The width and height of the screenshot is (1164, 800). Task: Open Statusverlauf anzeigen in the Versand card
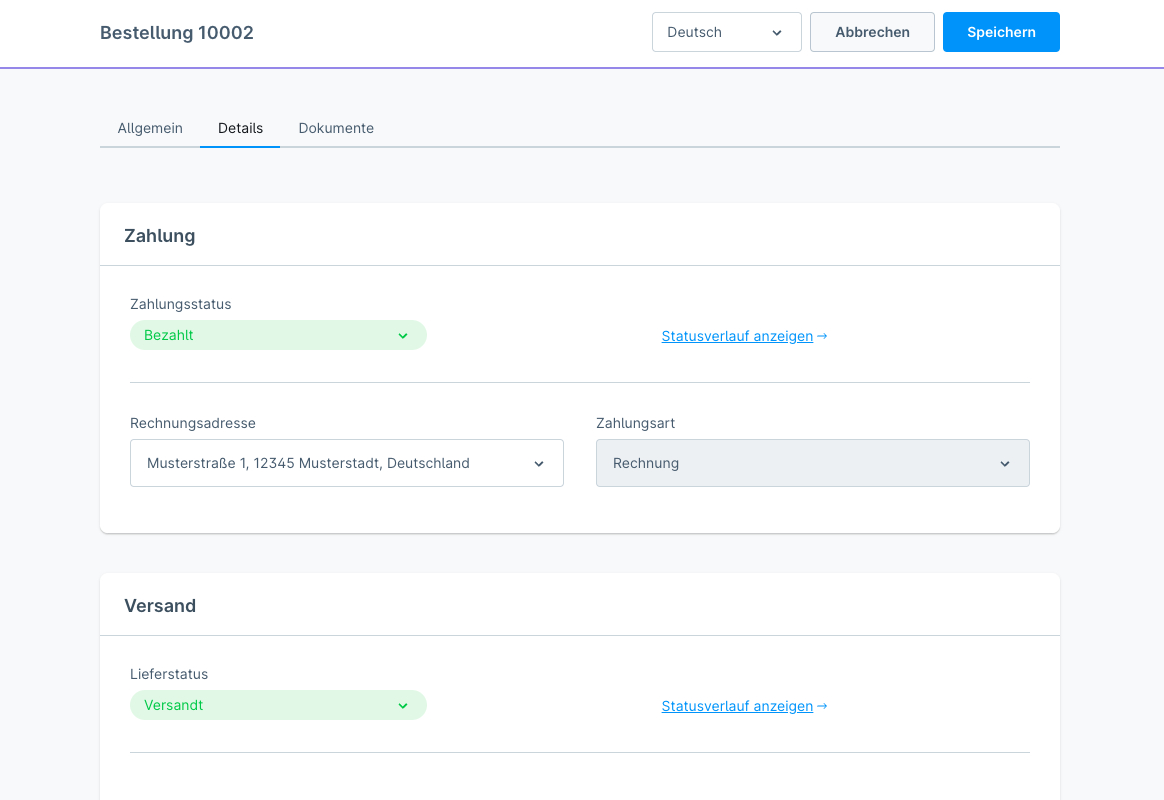pos(737,706)
